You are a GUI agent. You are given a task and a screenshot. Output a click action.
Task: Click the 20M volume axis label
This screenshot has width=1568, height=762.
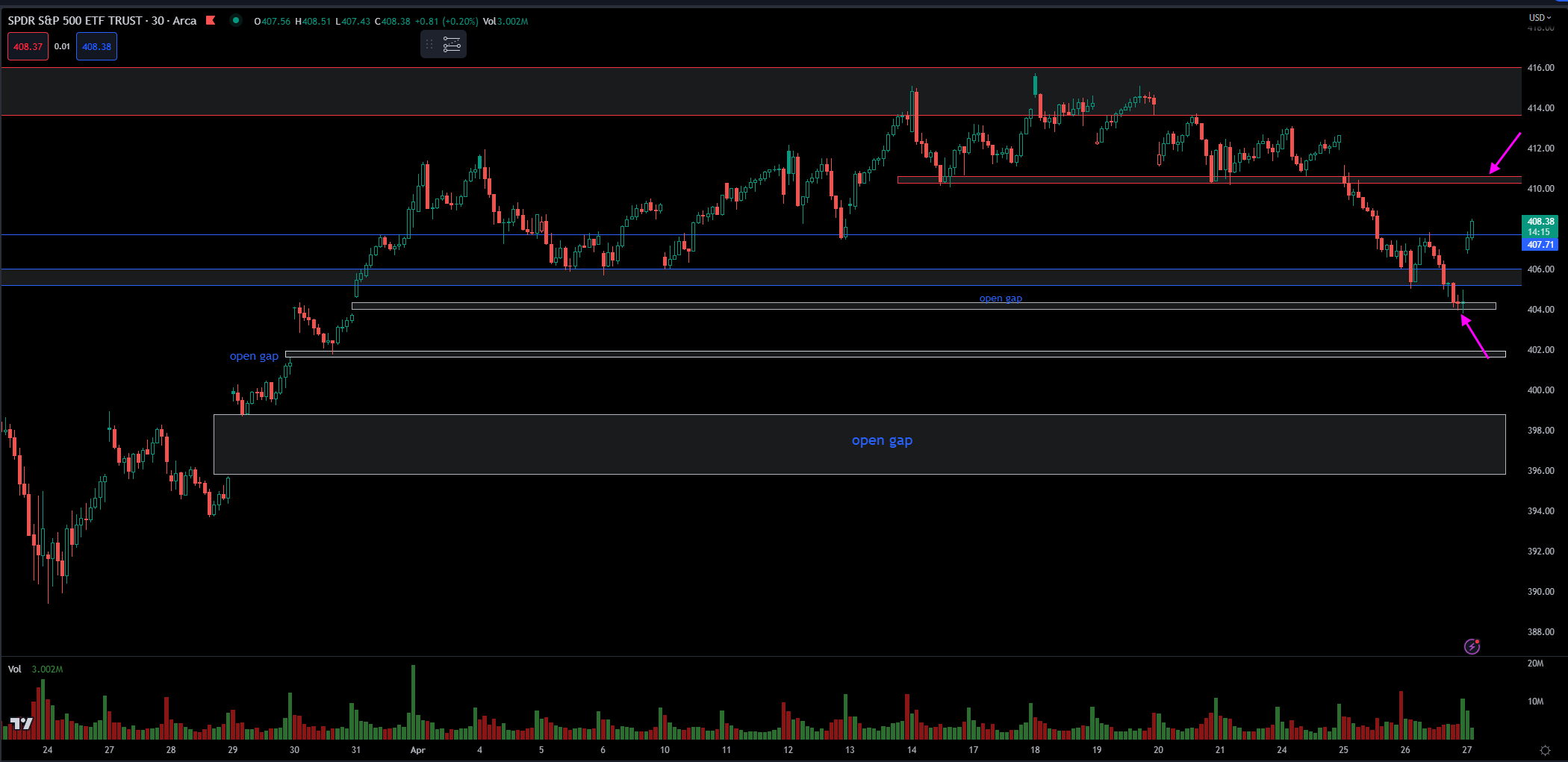(1535, 663)
